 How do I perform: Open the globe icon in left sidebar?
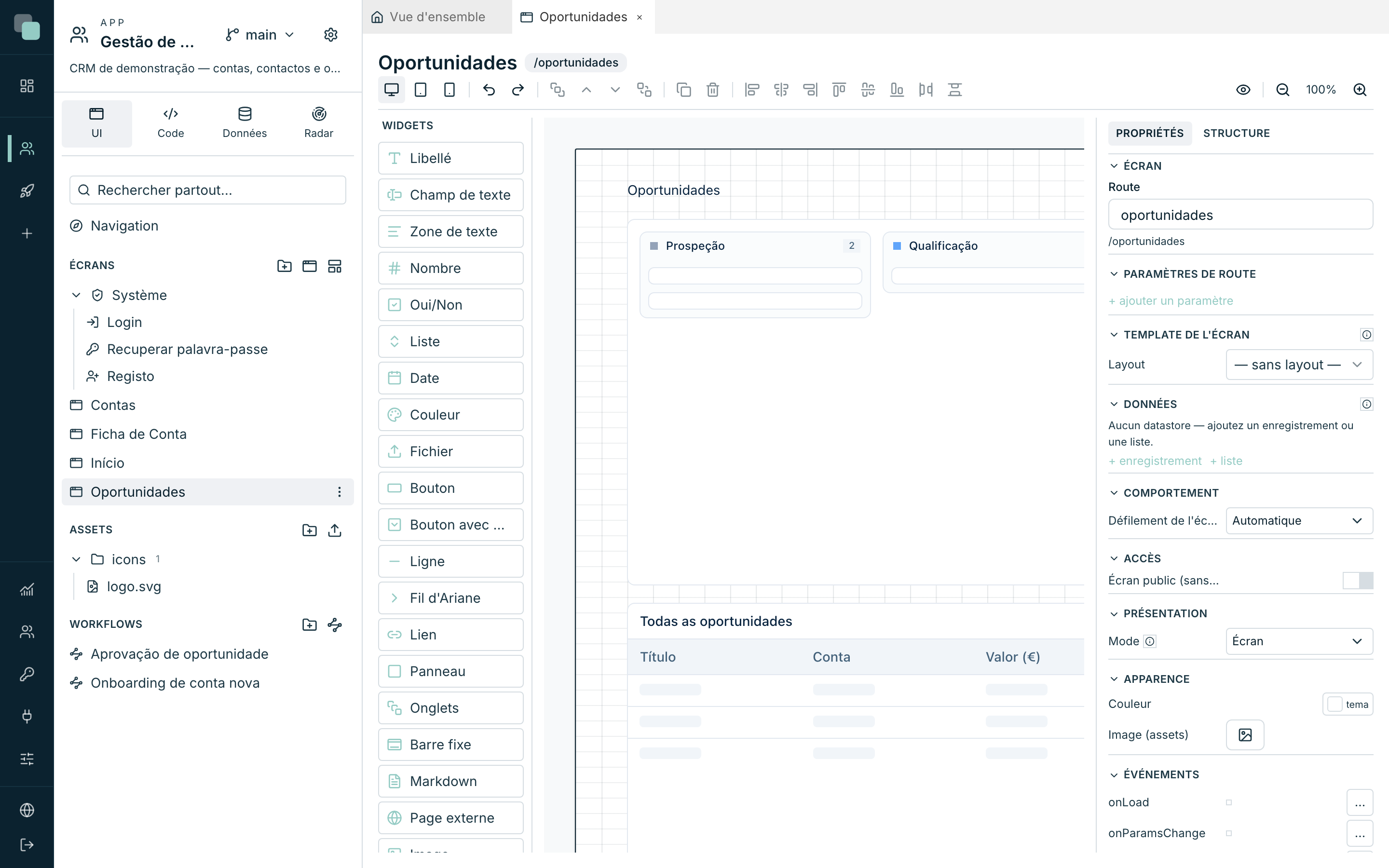(27, 810)
